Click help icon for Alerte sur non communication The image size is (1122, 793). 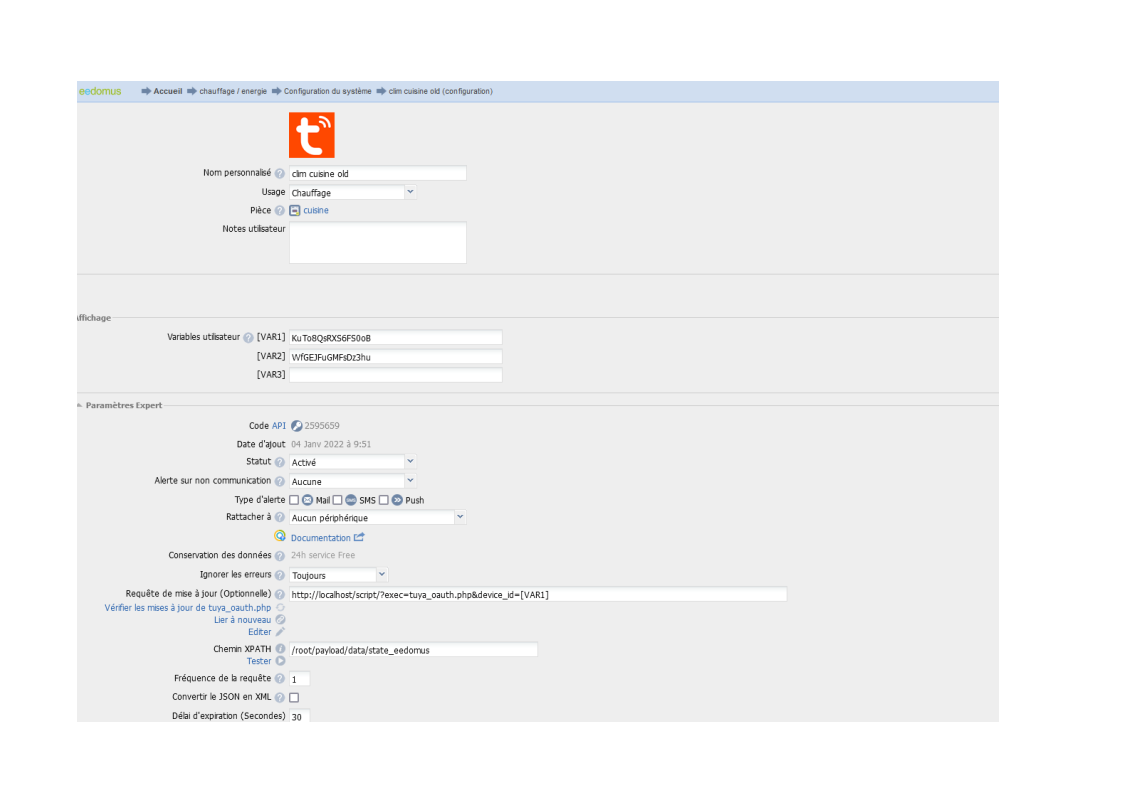(x=280, y=481)
